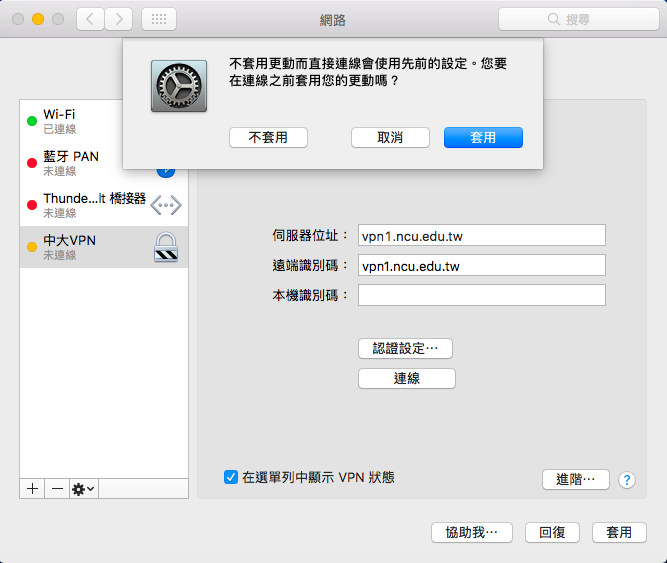667x563 pixels.
Task: Click the empty 本機識別碼 field
Action: 481,295
